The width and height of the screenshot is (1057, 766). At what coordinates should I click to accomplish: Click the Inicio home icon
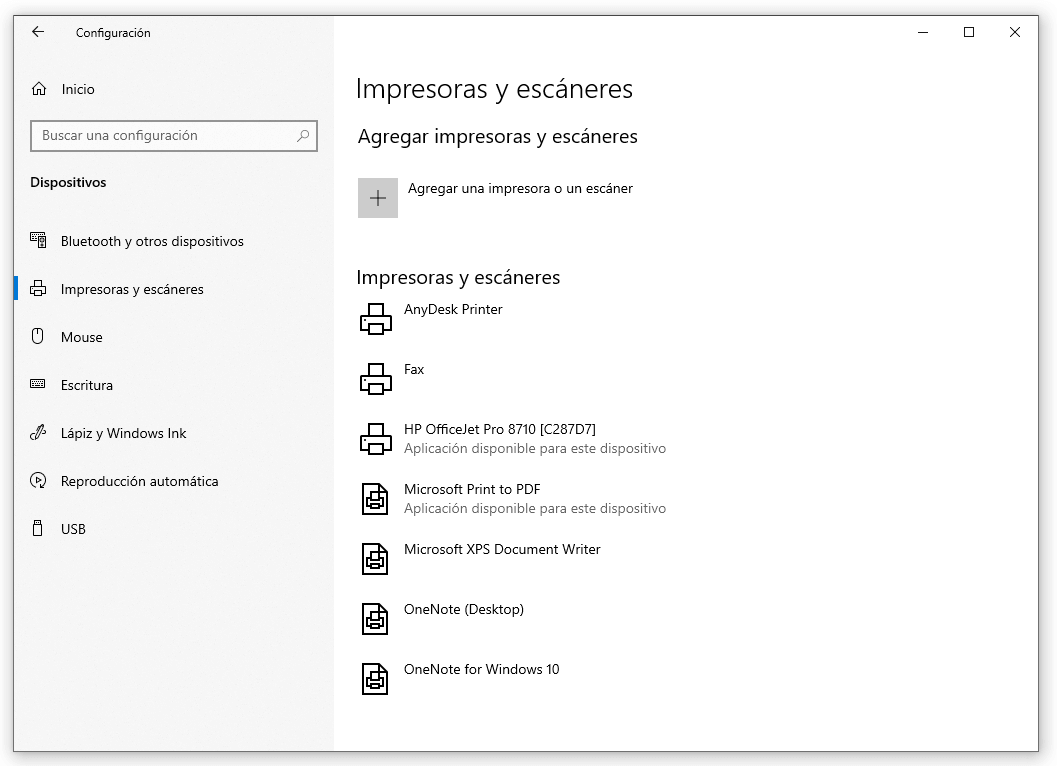coord(39,89)
